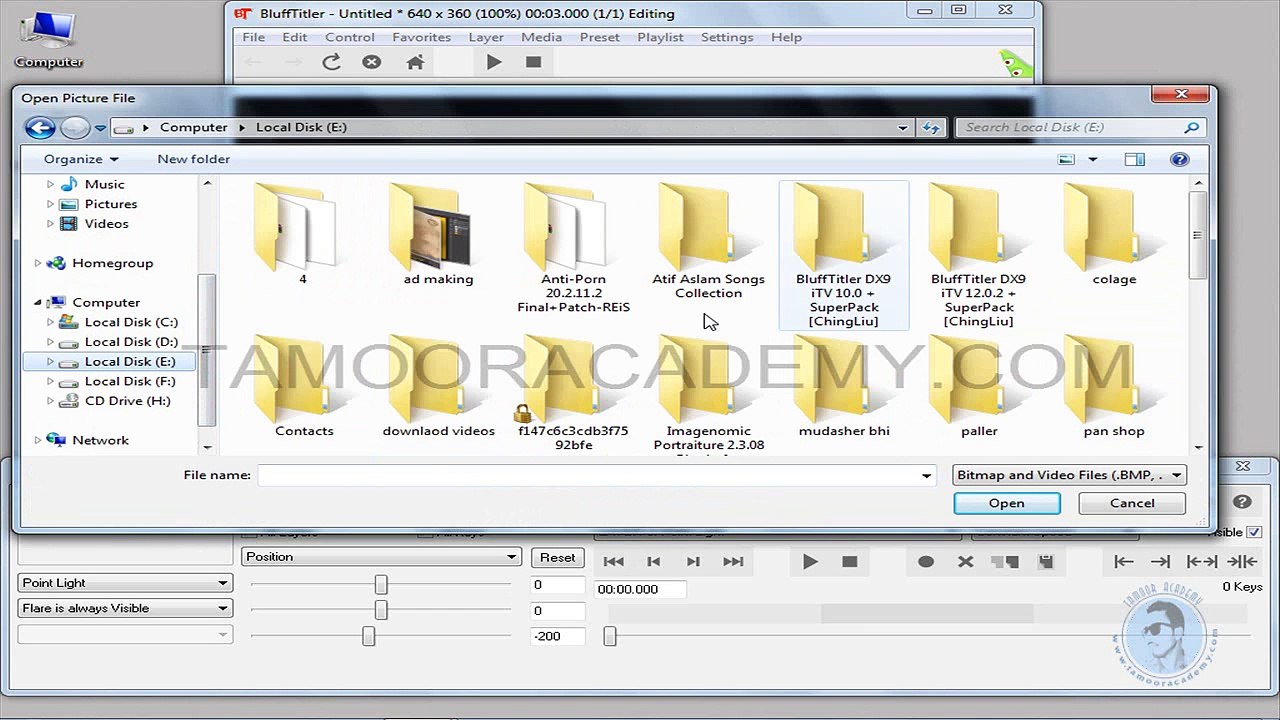The height and width of the screenshot is (720, 1280).
Task: Select the Atif Aslam Songs Collection folder
Action: (x=708, y=242)
